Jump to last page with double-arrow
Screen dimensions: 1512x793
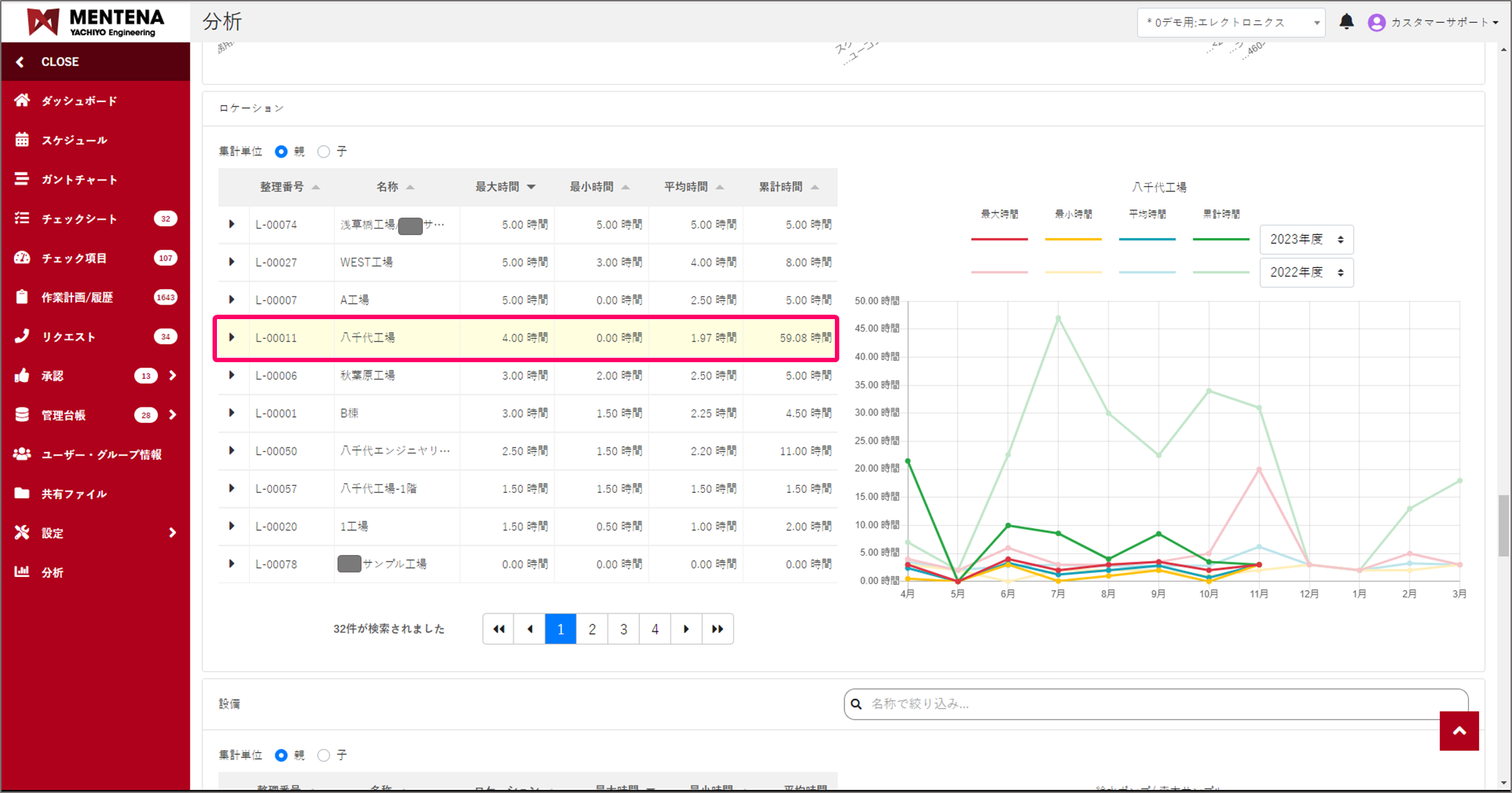point(717,629)
